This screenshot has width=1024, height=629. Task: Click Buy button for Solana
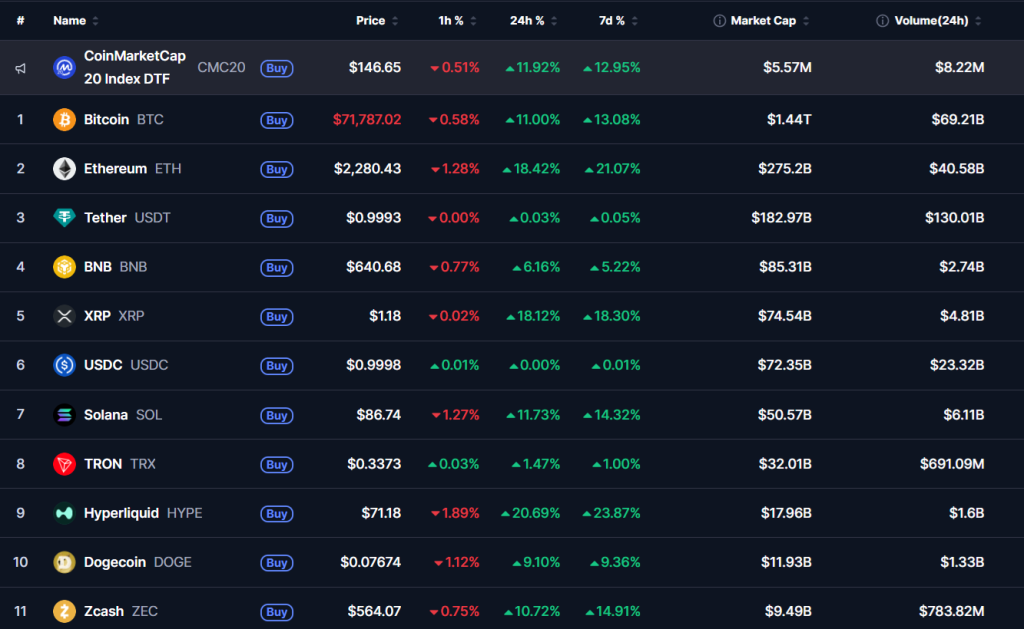pyautogui.click(x=277, y=415)
